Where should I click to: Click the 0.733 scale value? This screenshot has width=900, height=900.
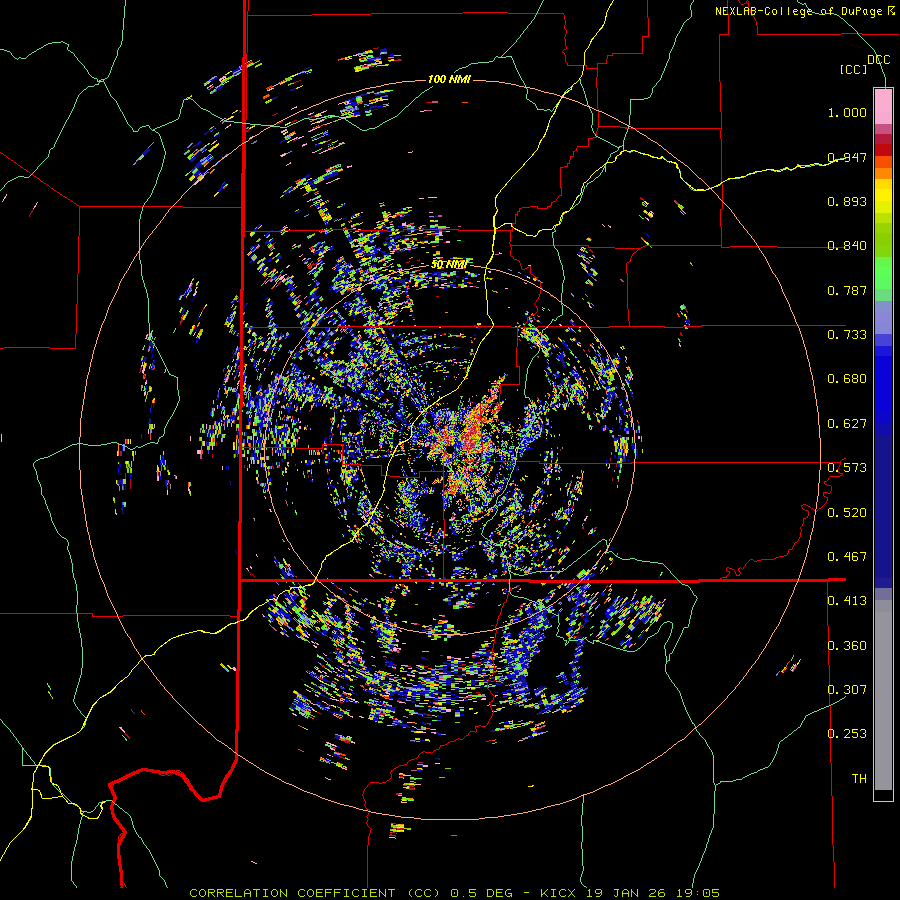click(x=847, y=335)
